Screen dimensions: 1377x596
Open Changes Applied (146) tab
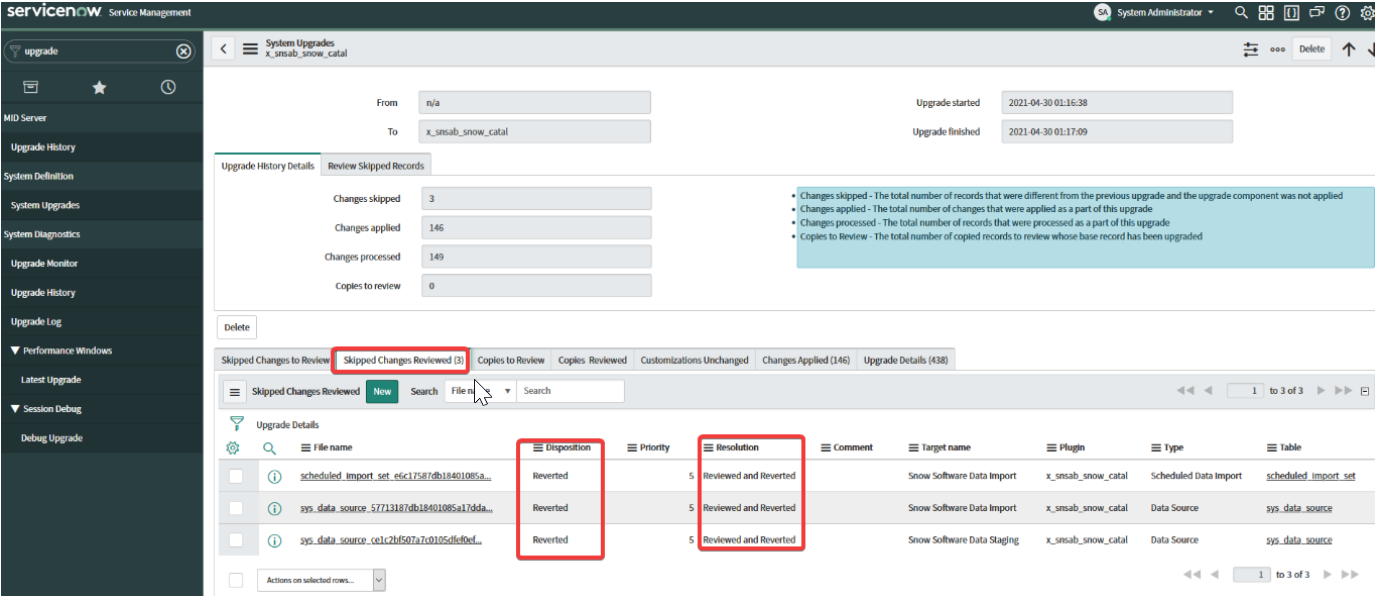pyautogui.click(x=806, y=360)
